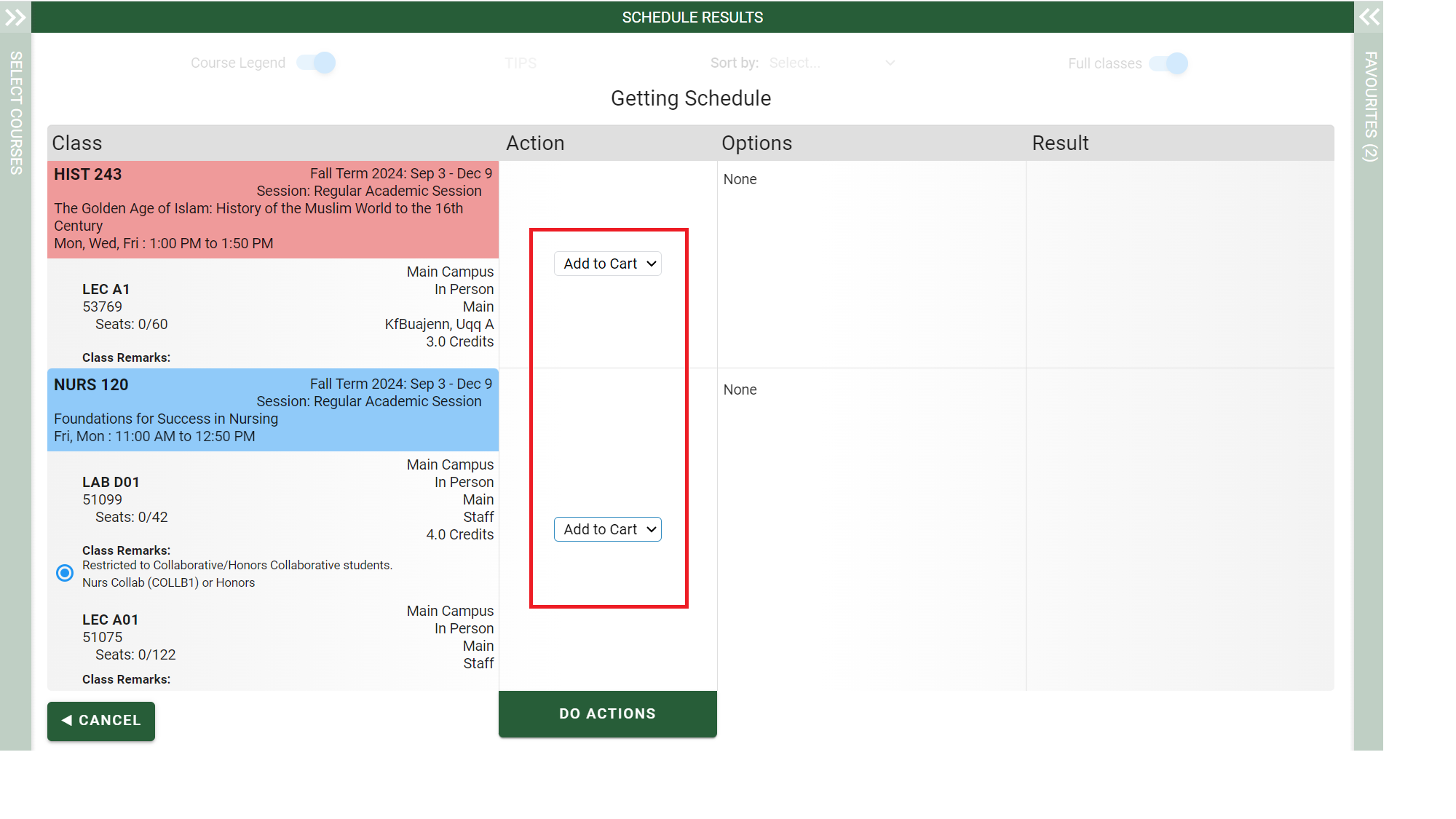Collapse the right Favourites double-chevron icon
The height and width of the screenshot is (819, 1456).
[1369, 17]
